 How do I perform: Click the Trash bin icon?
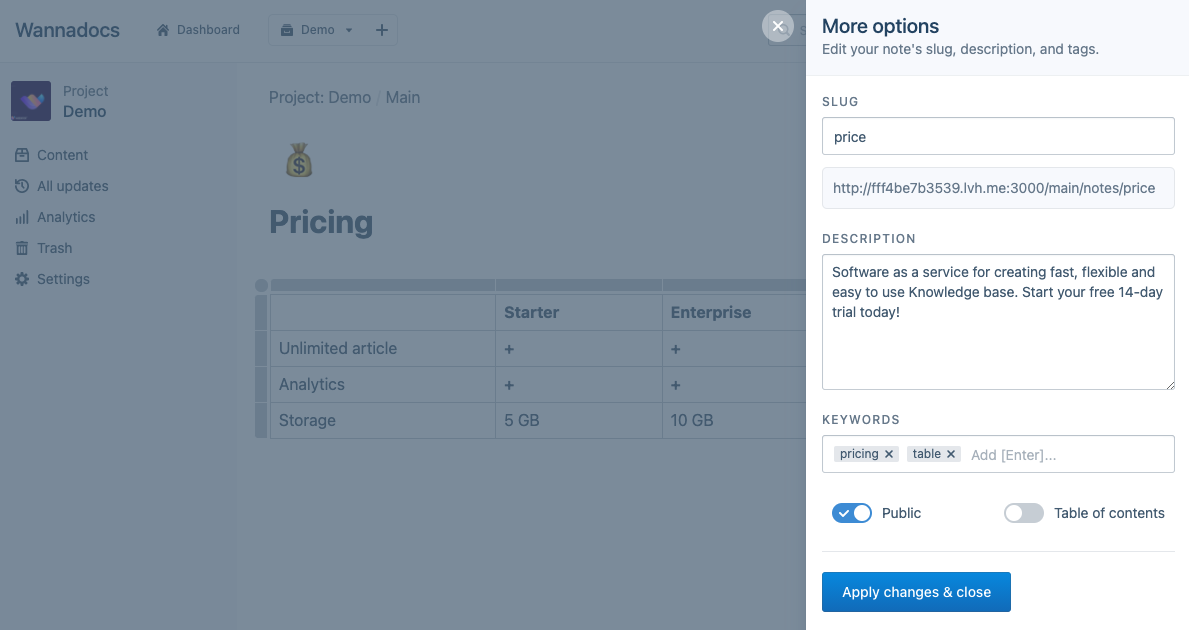(x=22, y=248)
